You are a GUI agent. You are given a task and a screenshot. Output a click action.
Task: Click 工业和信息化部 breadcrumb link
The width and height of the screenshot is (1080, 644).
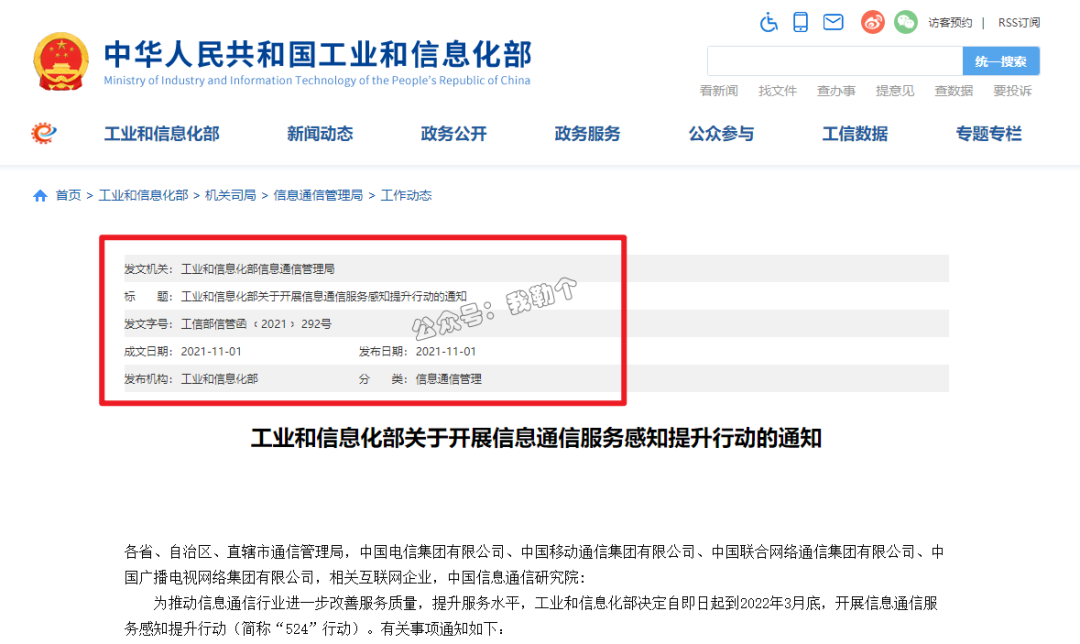(143, 196)
